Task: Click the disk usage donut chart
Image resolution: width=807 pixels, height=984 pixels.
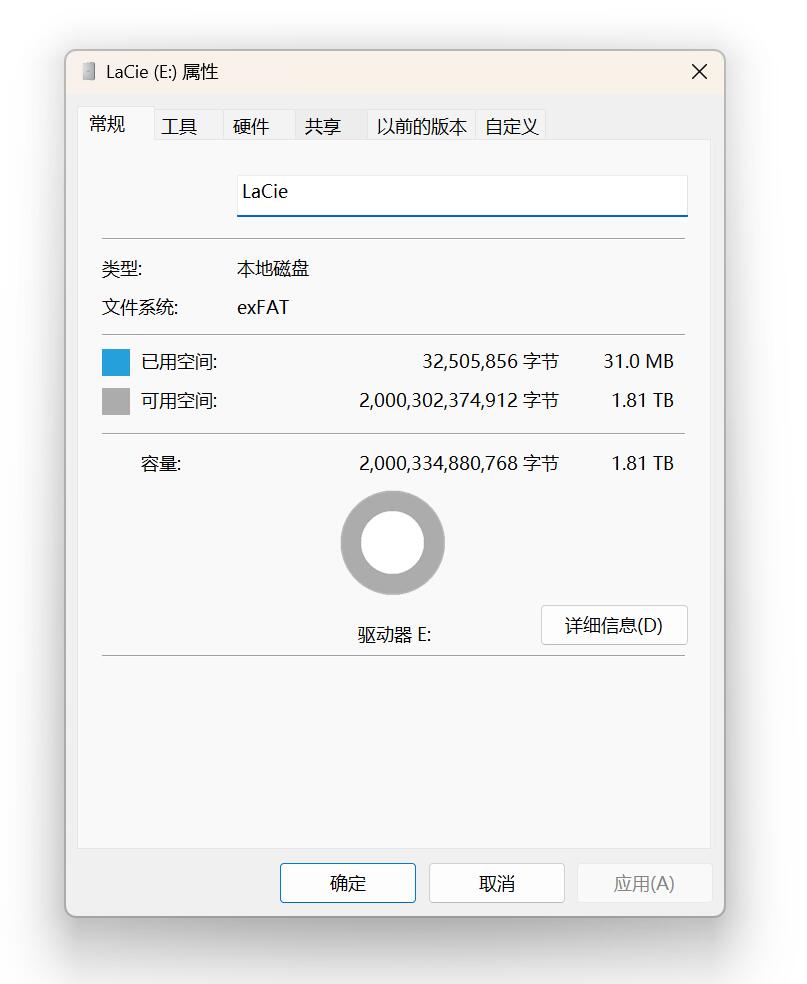Action: pos(393,543)
